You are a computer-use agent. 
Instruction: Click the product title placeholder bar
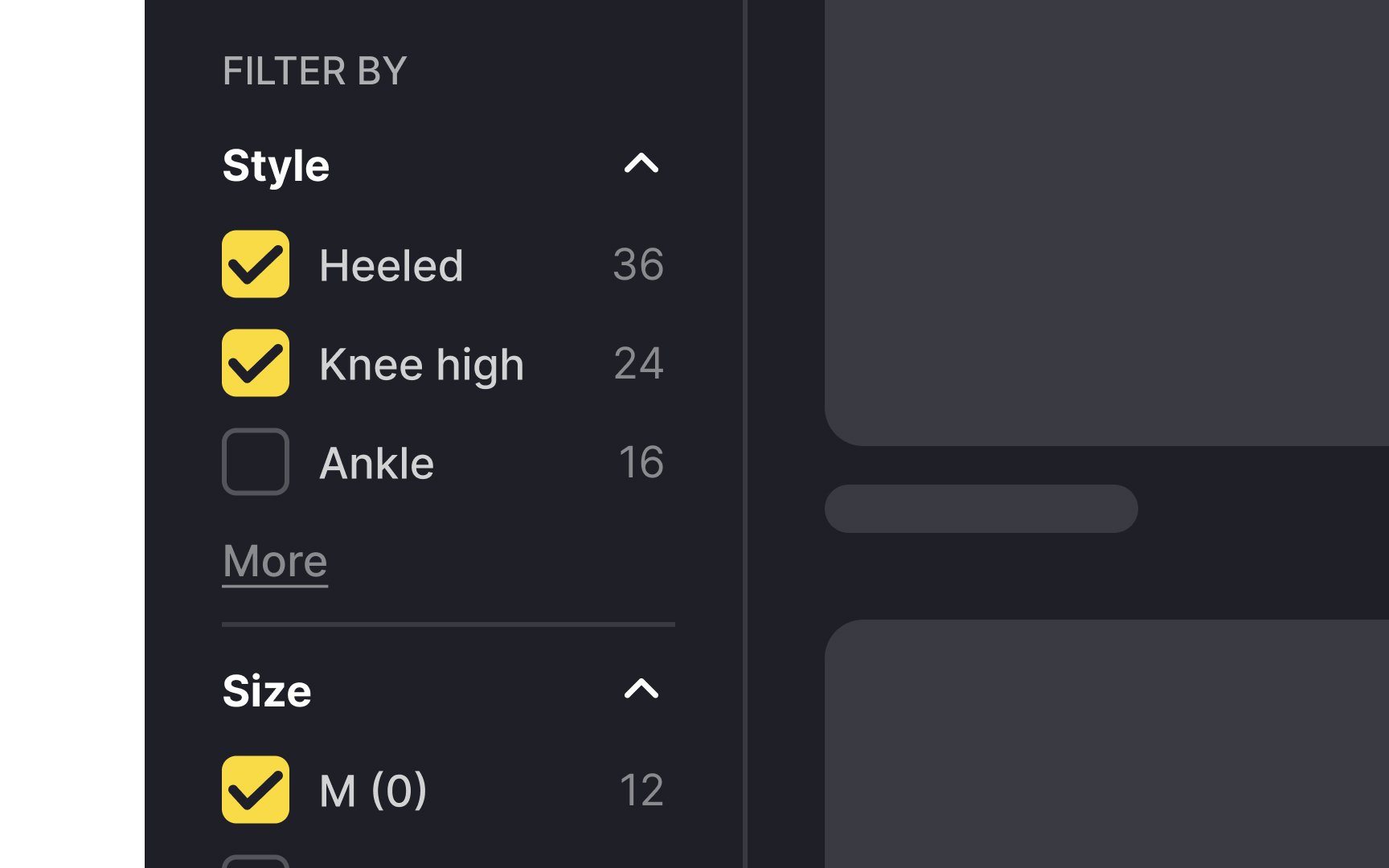click(981, 509)
